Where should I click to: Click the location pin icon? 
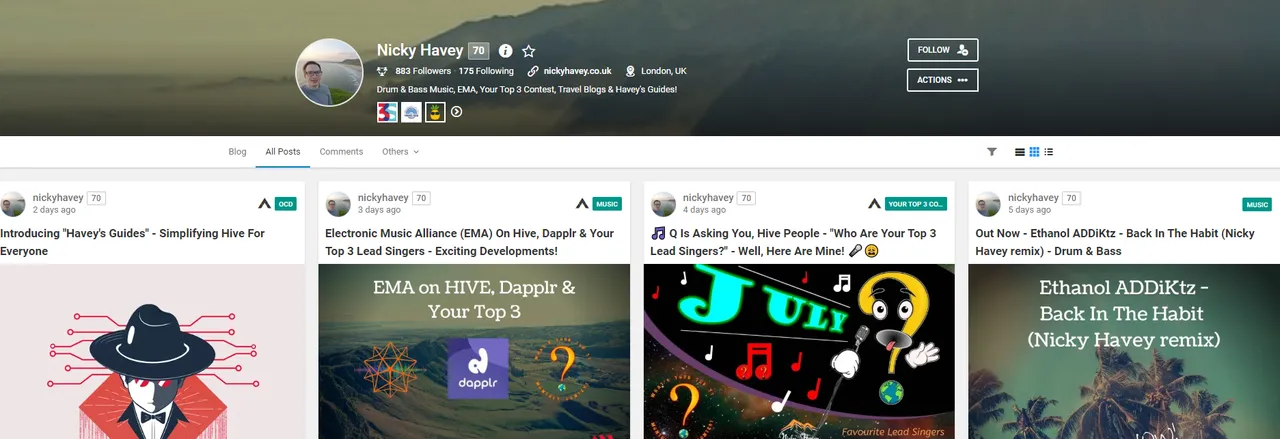[x=631, y=72]
